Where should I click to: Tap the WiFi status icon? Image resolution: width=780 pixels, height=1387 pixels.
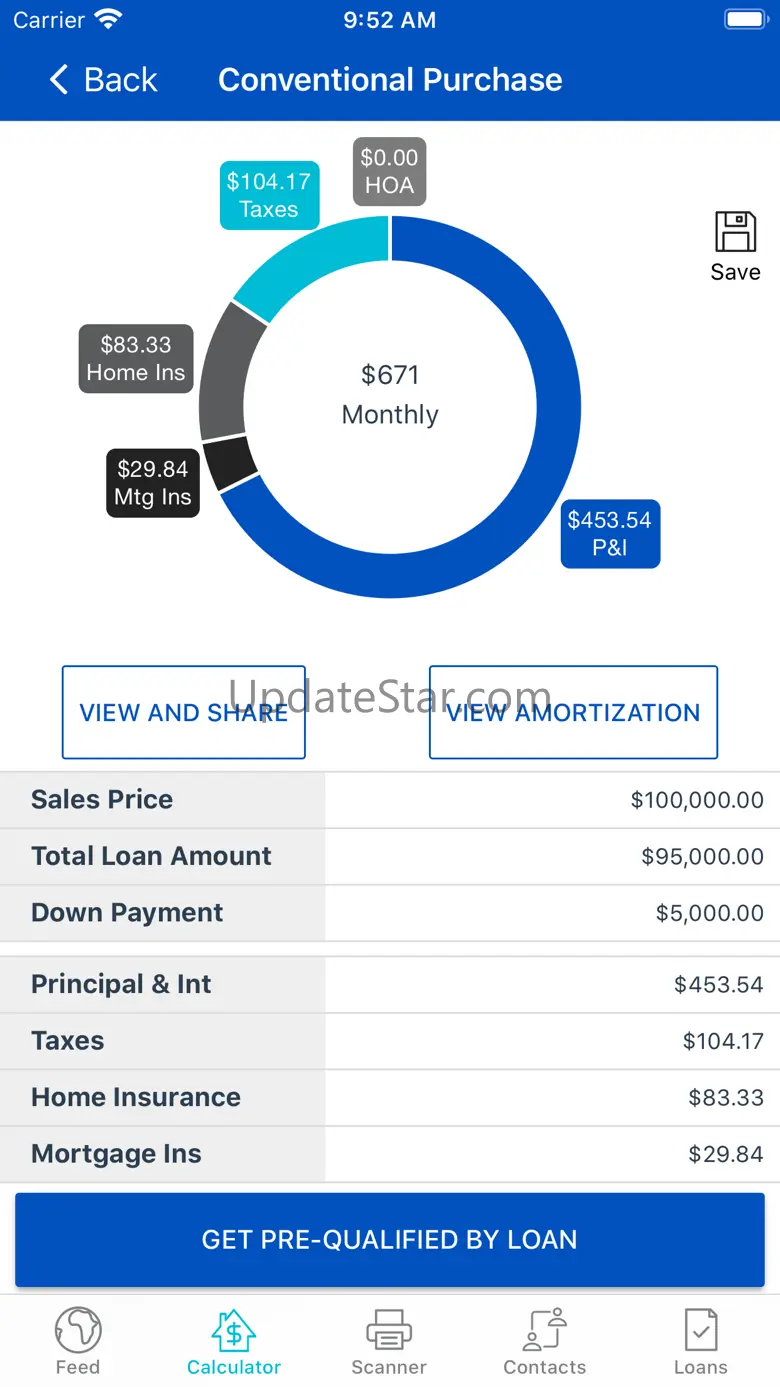tap(108, 19)
